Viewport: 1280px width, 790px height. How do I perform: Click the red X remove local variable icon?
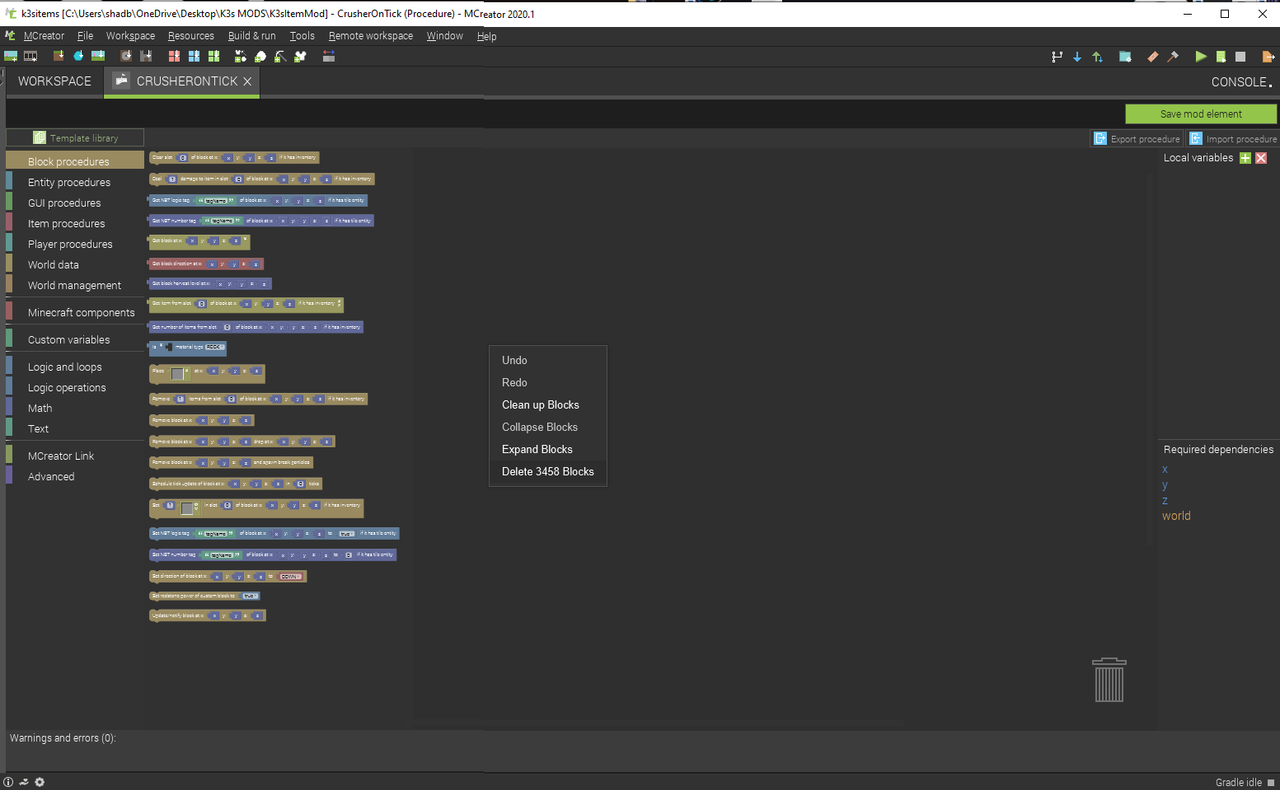[1261, 158]
